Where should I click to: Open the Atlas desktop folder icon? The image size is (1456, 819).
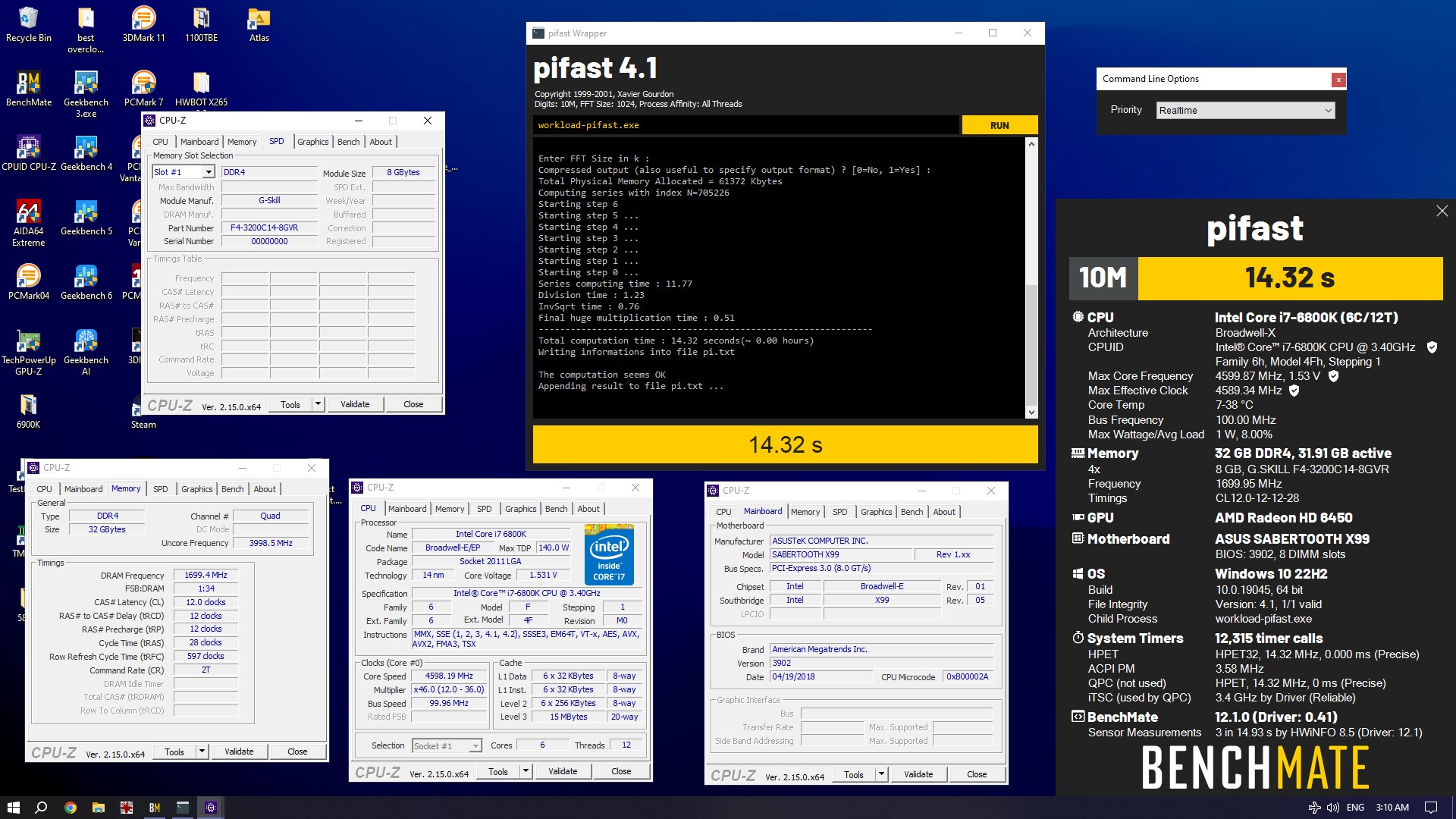pos(259,24)
